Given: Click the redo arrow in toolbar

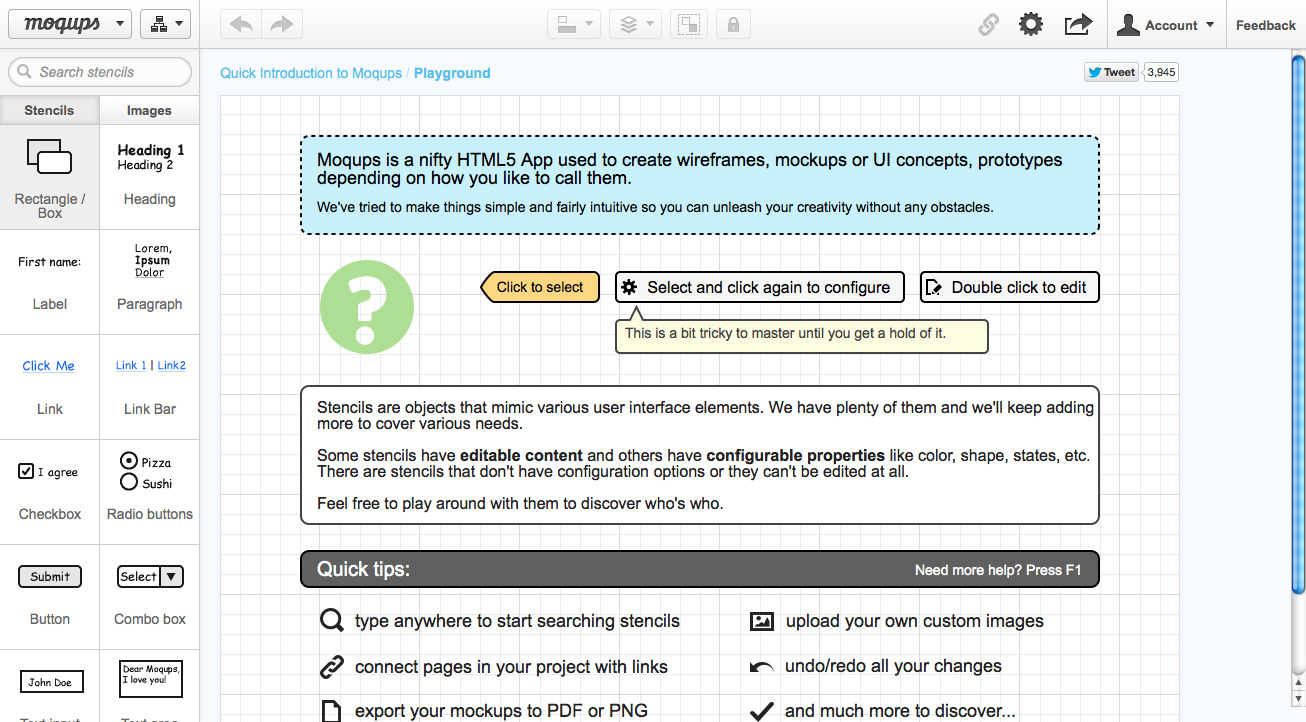Looking at the screenshot, I should click(x=282, y=24).
